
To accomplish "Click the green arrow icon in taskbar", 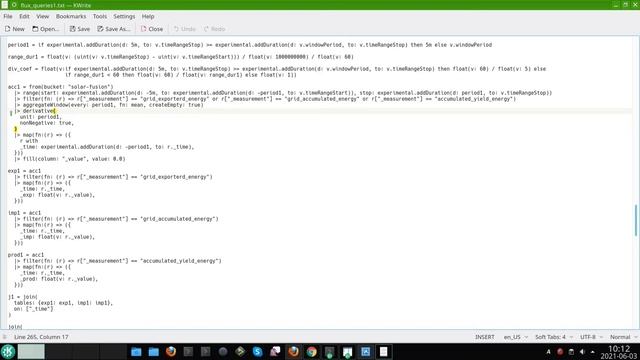I will 240,351.
